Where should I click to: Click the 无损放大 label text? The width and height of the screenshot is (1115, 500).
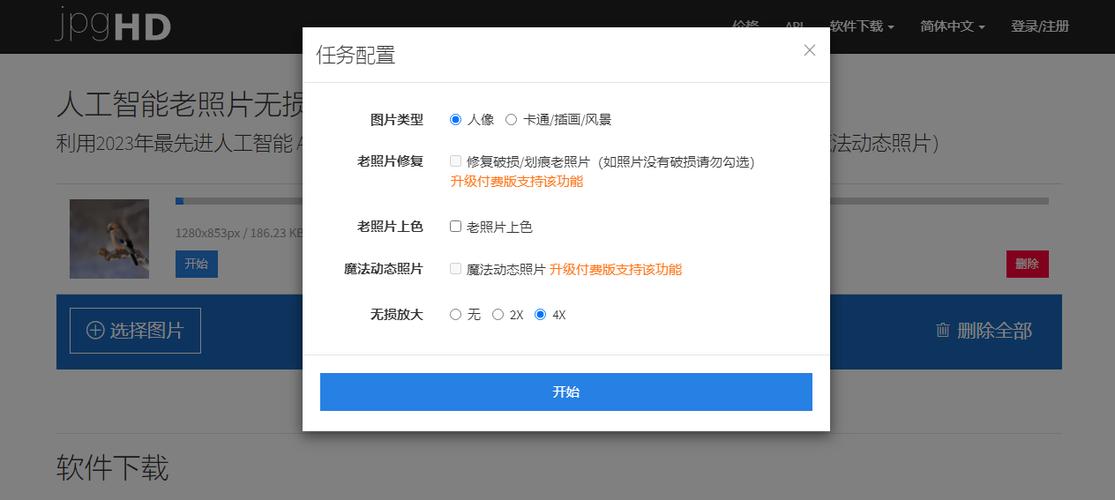[397, 314]
